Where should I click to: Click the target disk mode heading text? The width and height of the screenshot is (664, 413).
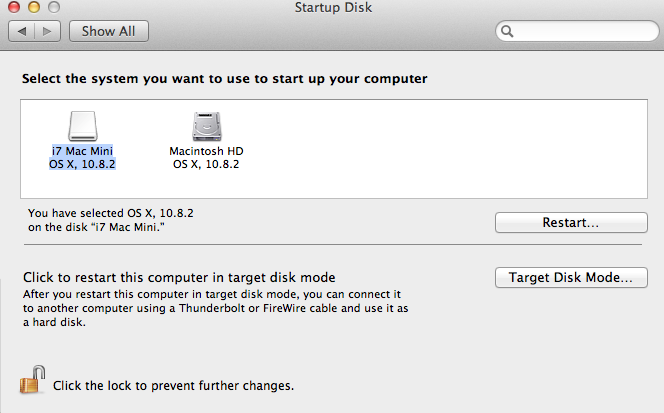[179, 277]
